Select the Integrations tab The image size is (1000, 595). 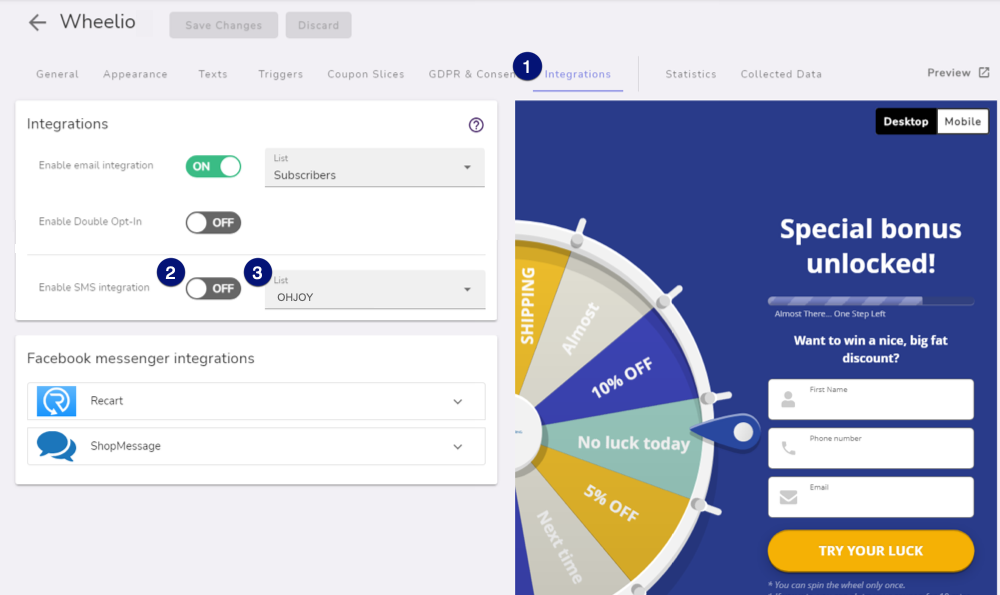click(578, 74)
